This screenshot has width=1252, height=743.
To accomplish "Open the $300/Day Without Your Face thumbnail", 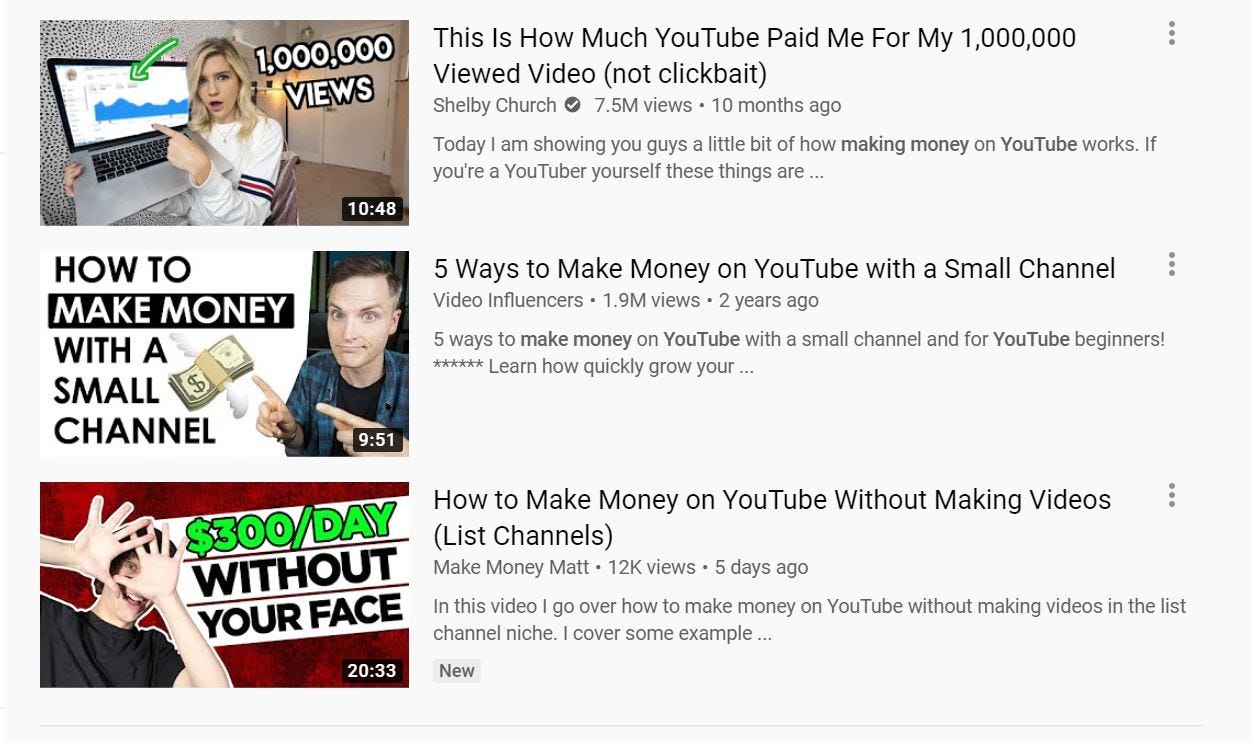I will tap(224, 585).
